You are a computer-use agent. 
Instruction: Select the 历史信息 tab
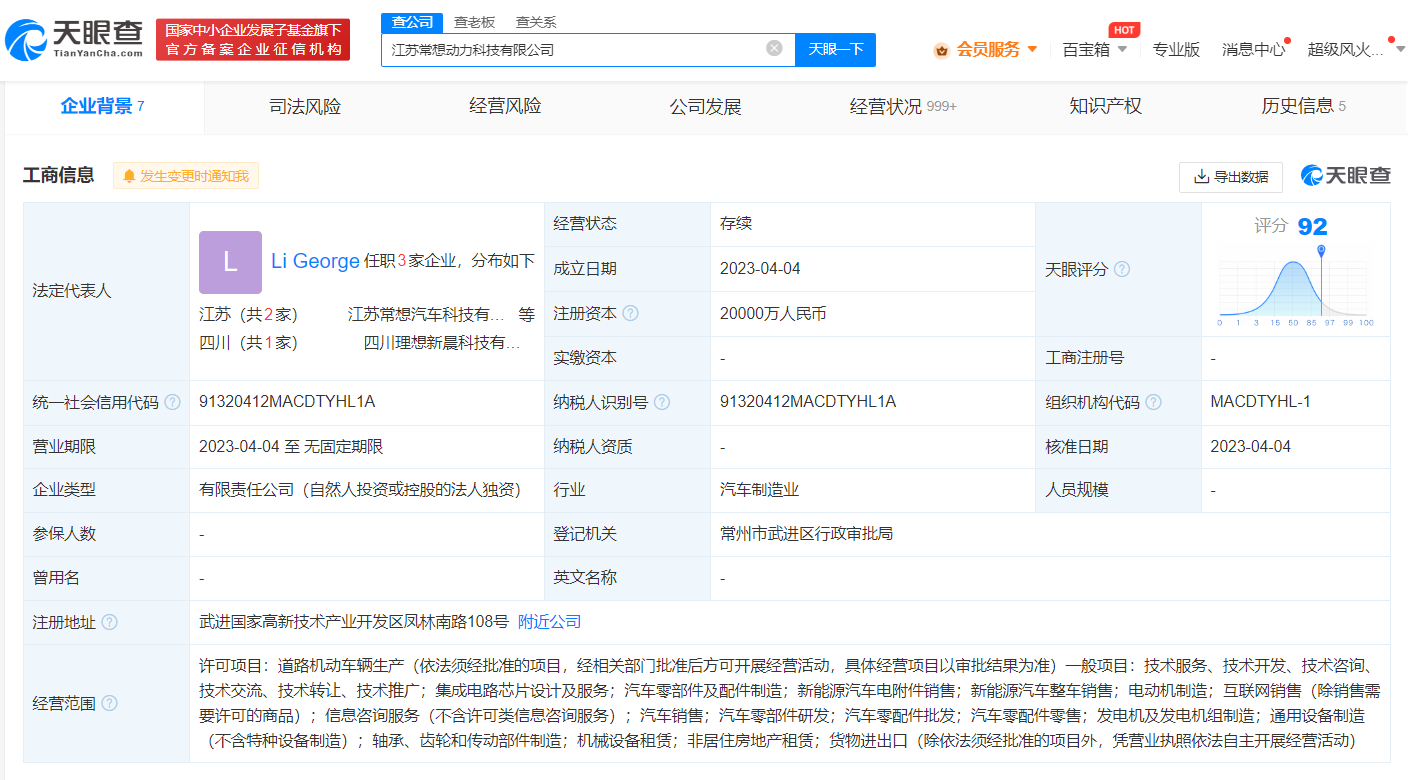coord(1303,106)
